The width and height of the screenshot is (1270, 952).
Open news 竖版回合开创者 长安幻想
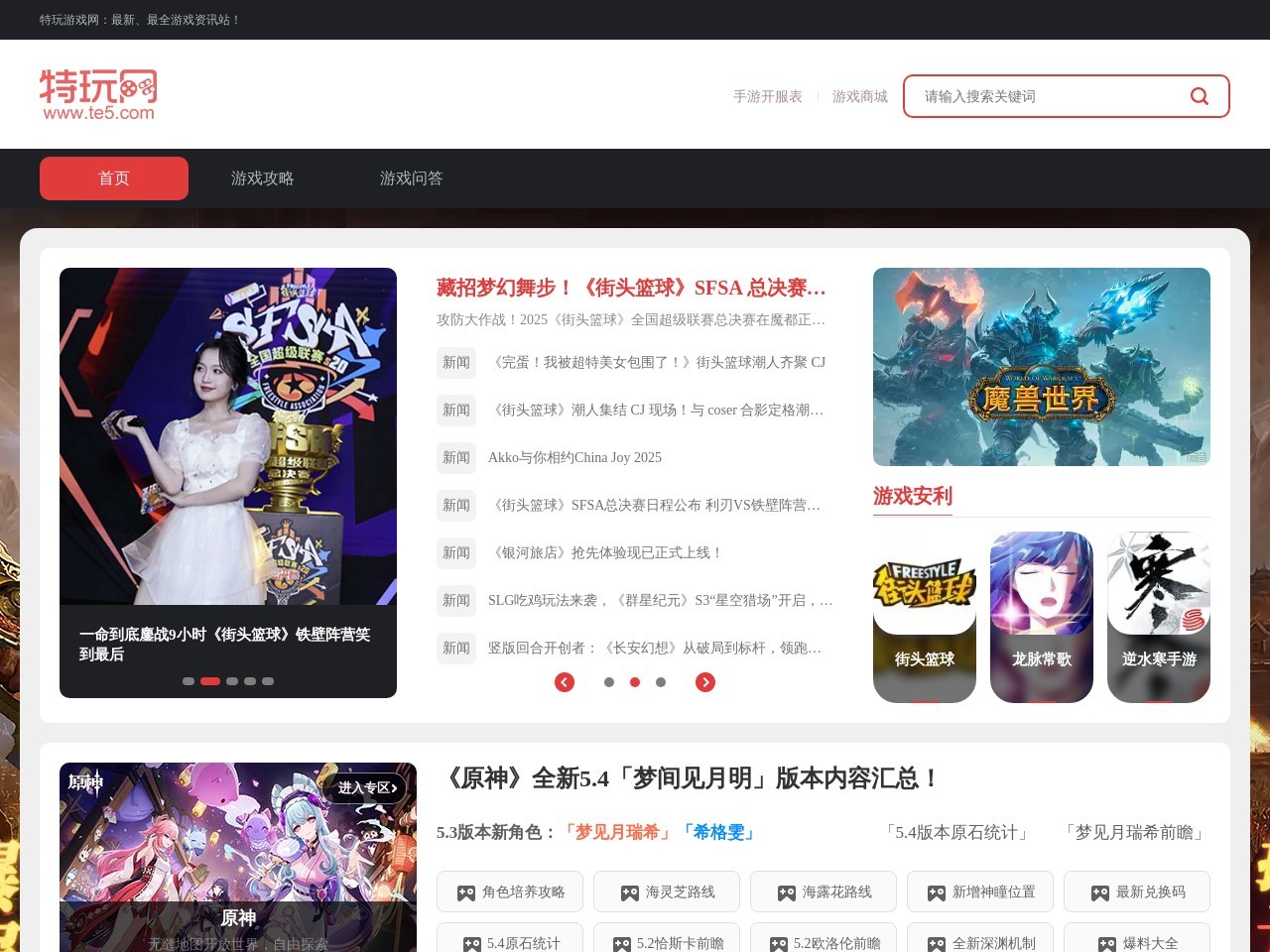pyautogui.click(x=655, y=649)
